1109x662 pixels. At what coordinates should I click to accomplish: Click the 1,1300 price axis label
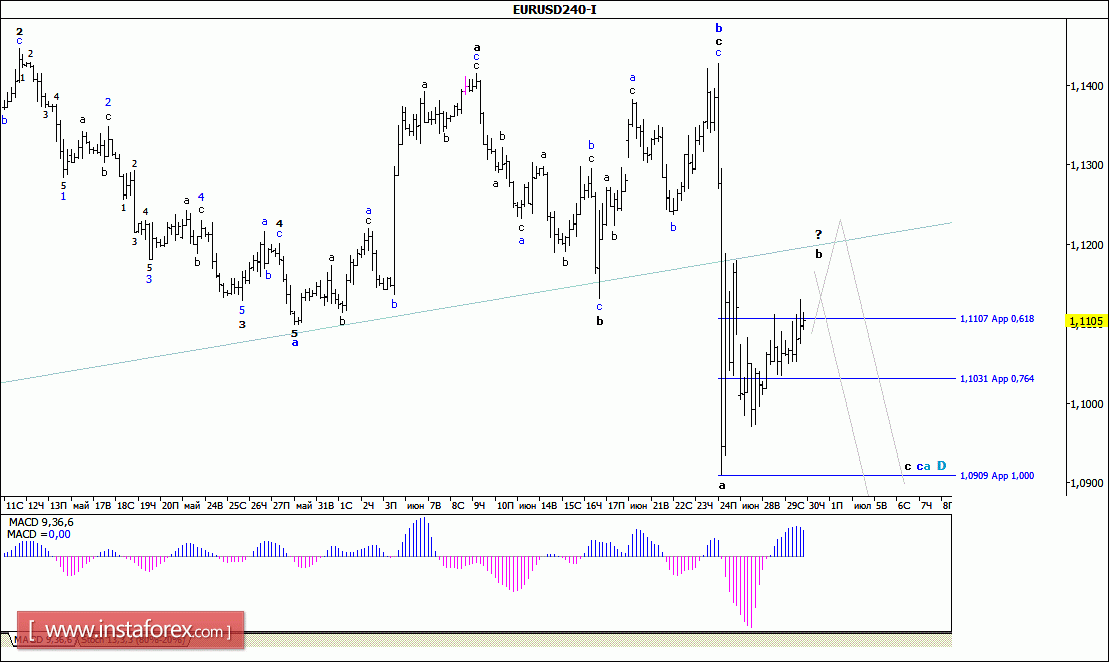tap(1086, 166)
